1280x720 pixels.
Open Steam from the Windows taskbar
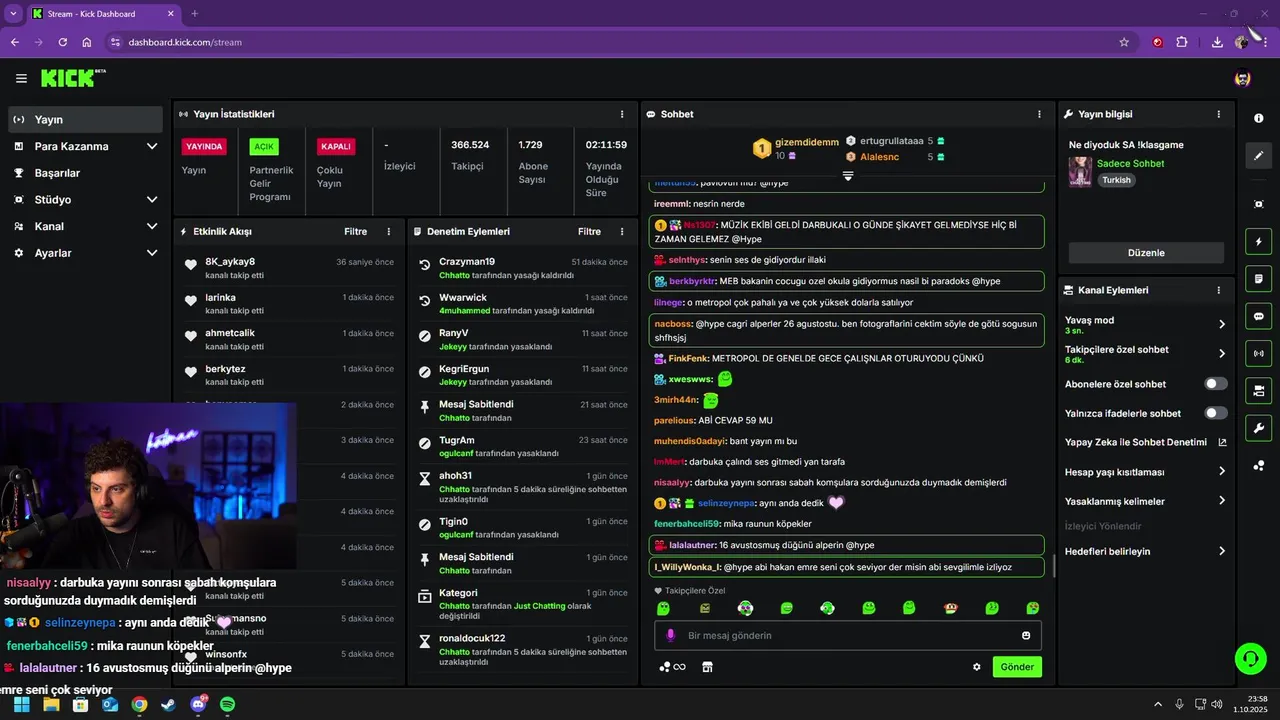click(168, 704)
